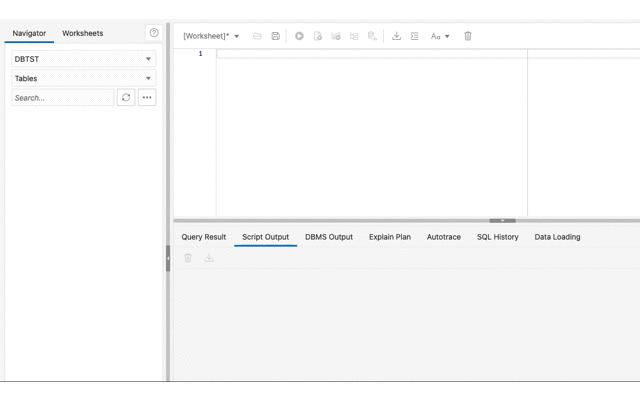Viewport: 640px width, 400px height.
Task: Open the text case Aa dropdown
Action: click(x=440, y=36)
